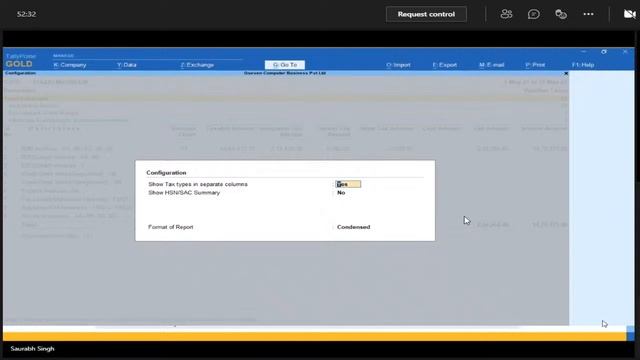Open the Z: Exchange menu
This screenshot has width=640, height=360.
click(197, 65)
